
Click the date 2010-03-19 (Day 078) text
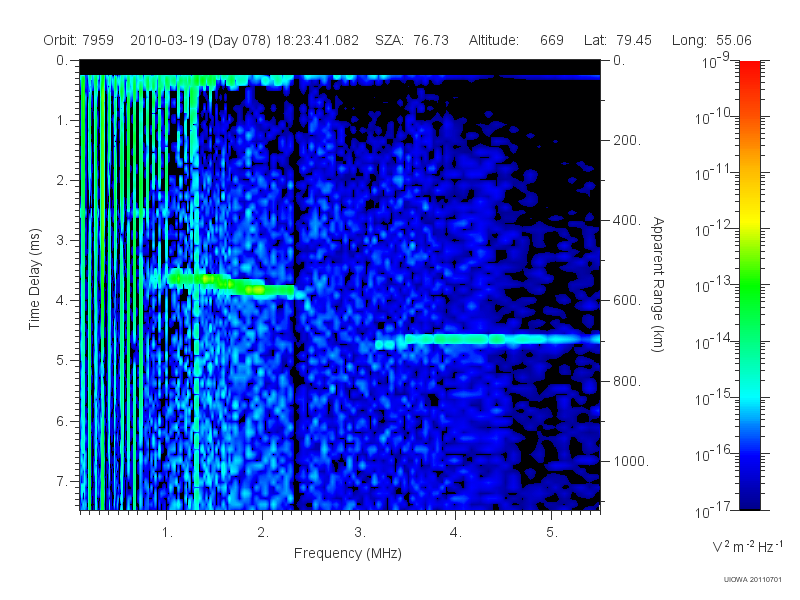201,40
